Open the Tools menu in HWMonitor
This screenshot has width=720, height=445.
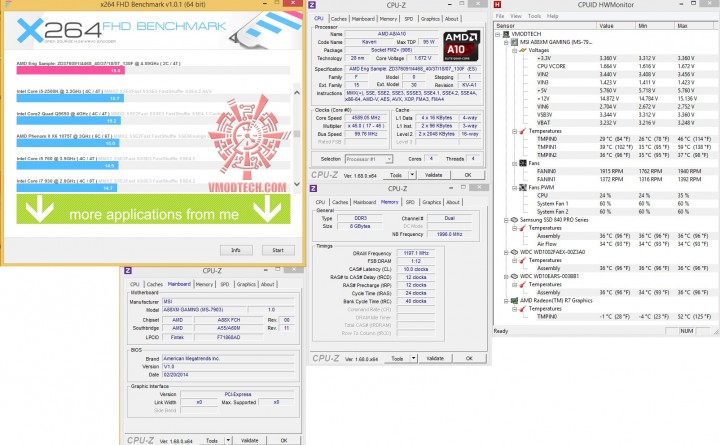(x=534, y=16)
